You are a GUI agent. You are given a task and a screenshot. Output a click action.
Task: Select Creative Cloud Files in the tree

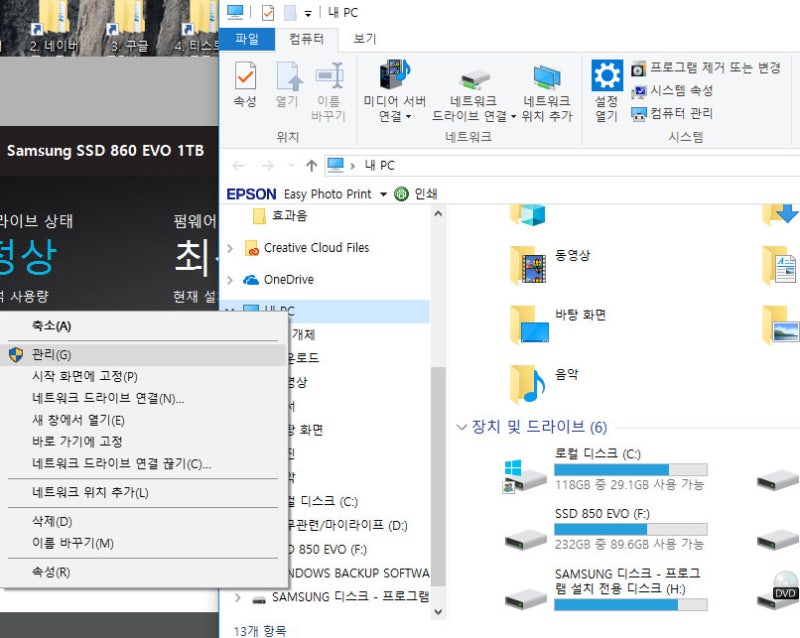(307, 248)
